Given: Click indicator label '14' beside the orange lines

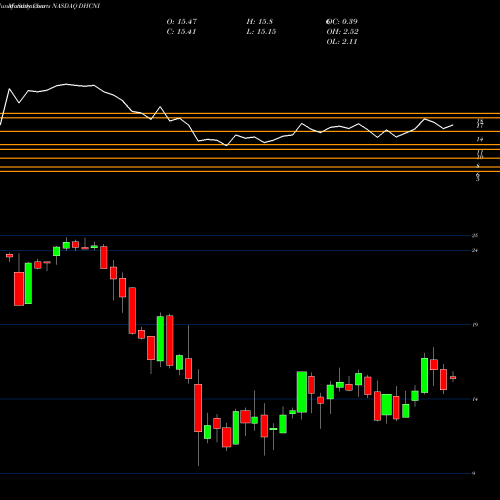Looking at the screenshot, I should click(480, 139).
